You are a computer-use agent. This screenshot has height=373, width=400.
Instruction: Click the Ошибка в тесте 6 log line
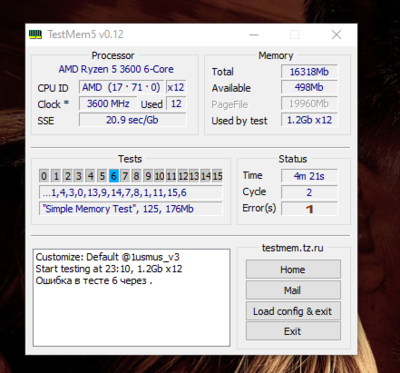point(94,280)
